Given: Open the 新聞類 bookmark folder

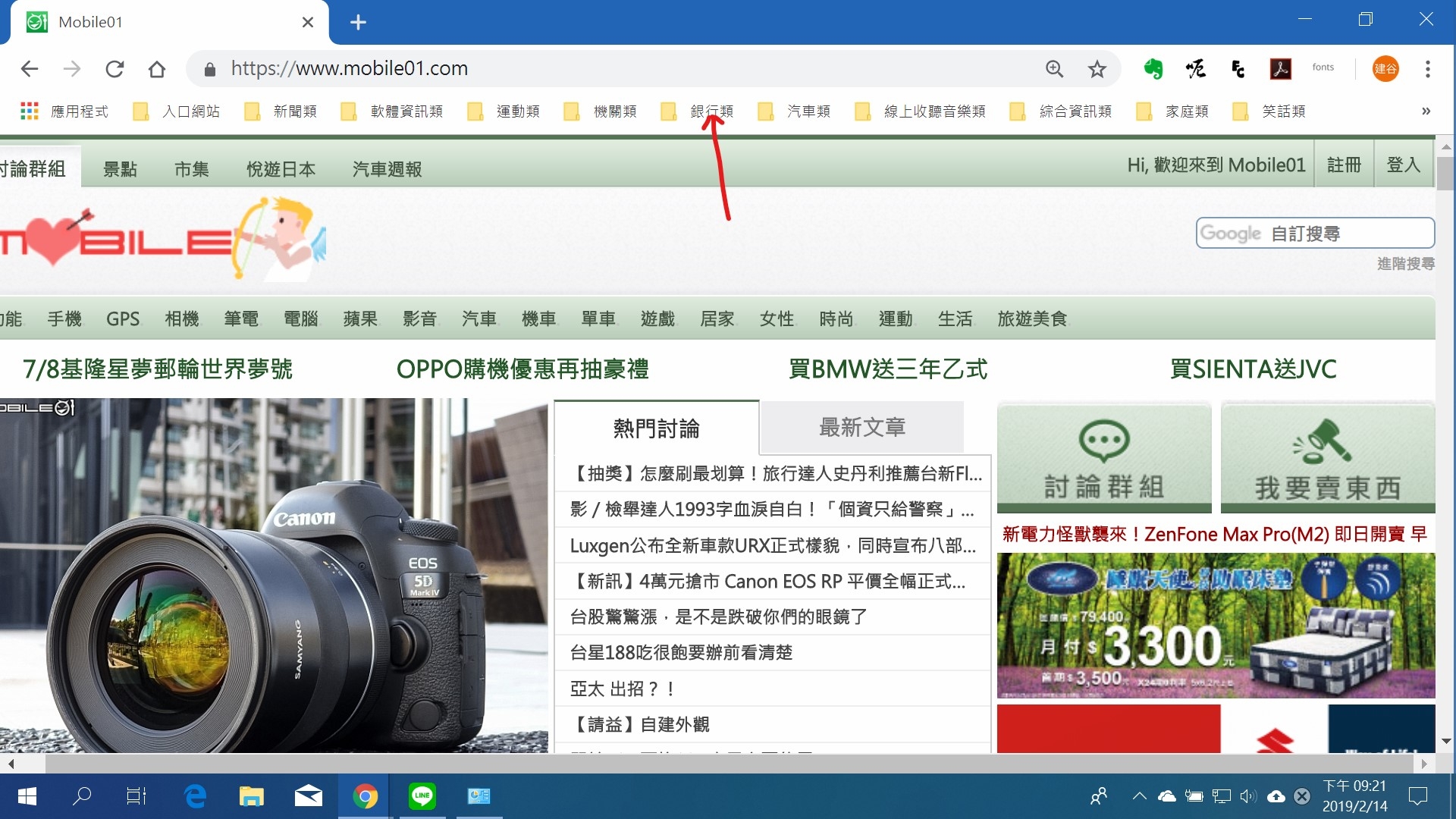Looking at the screenshot, I should [281, 111].
